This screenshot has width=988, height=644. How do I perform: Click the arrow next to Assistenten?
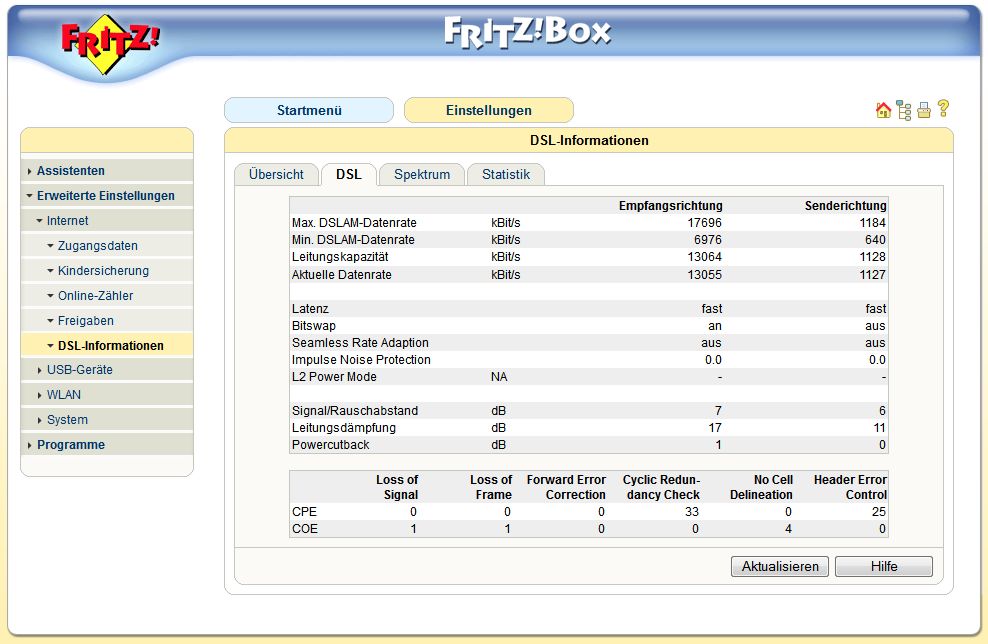pos(30,171)
